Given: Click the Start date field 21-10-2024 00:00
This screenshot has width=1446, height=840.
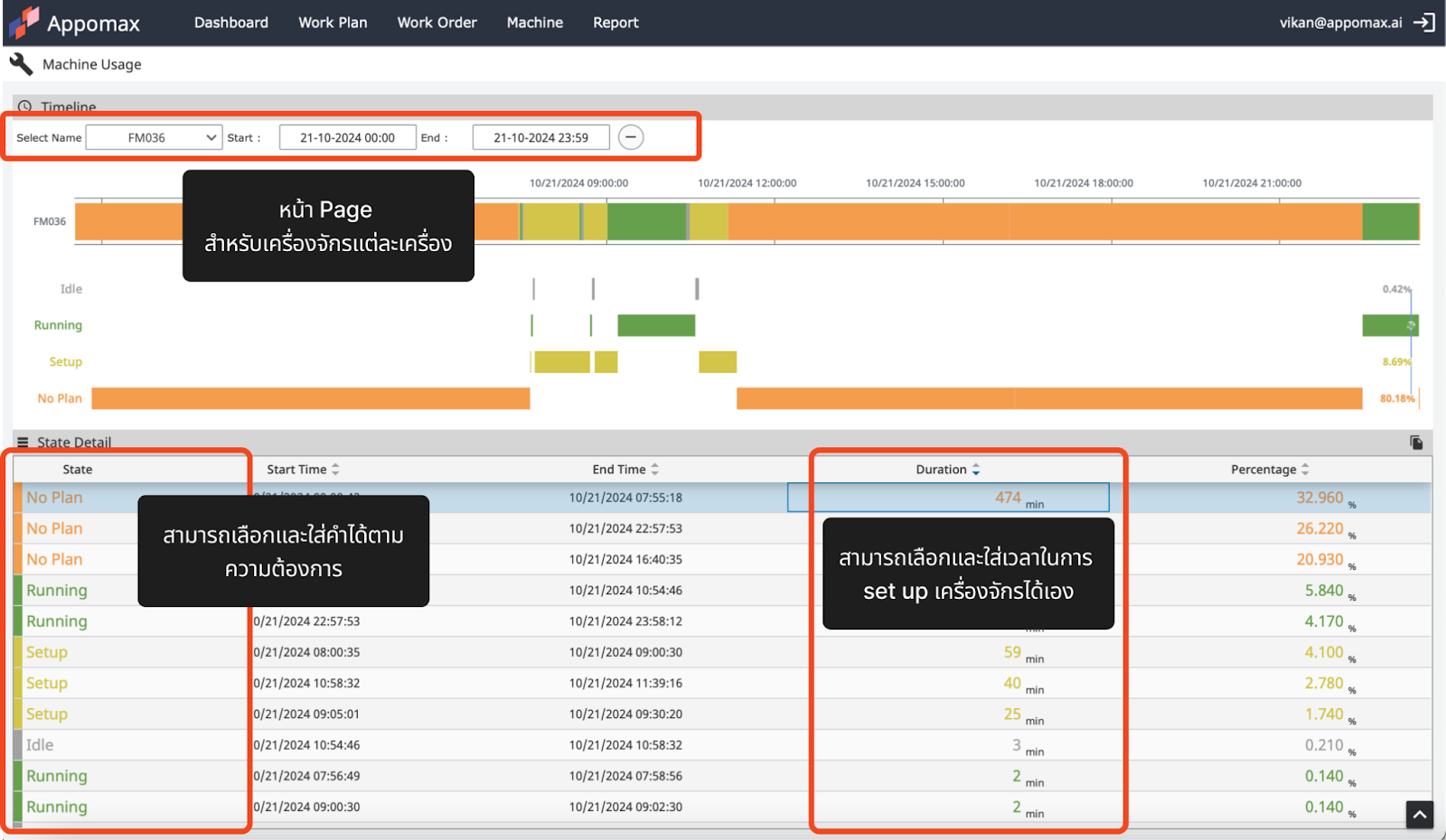Looking at the screenshot, I should coord(347,137).
